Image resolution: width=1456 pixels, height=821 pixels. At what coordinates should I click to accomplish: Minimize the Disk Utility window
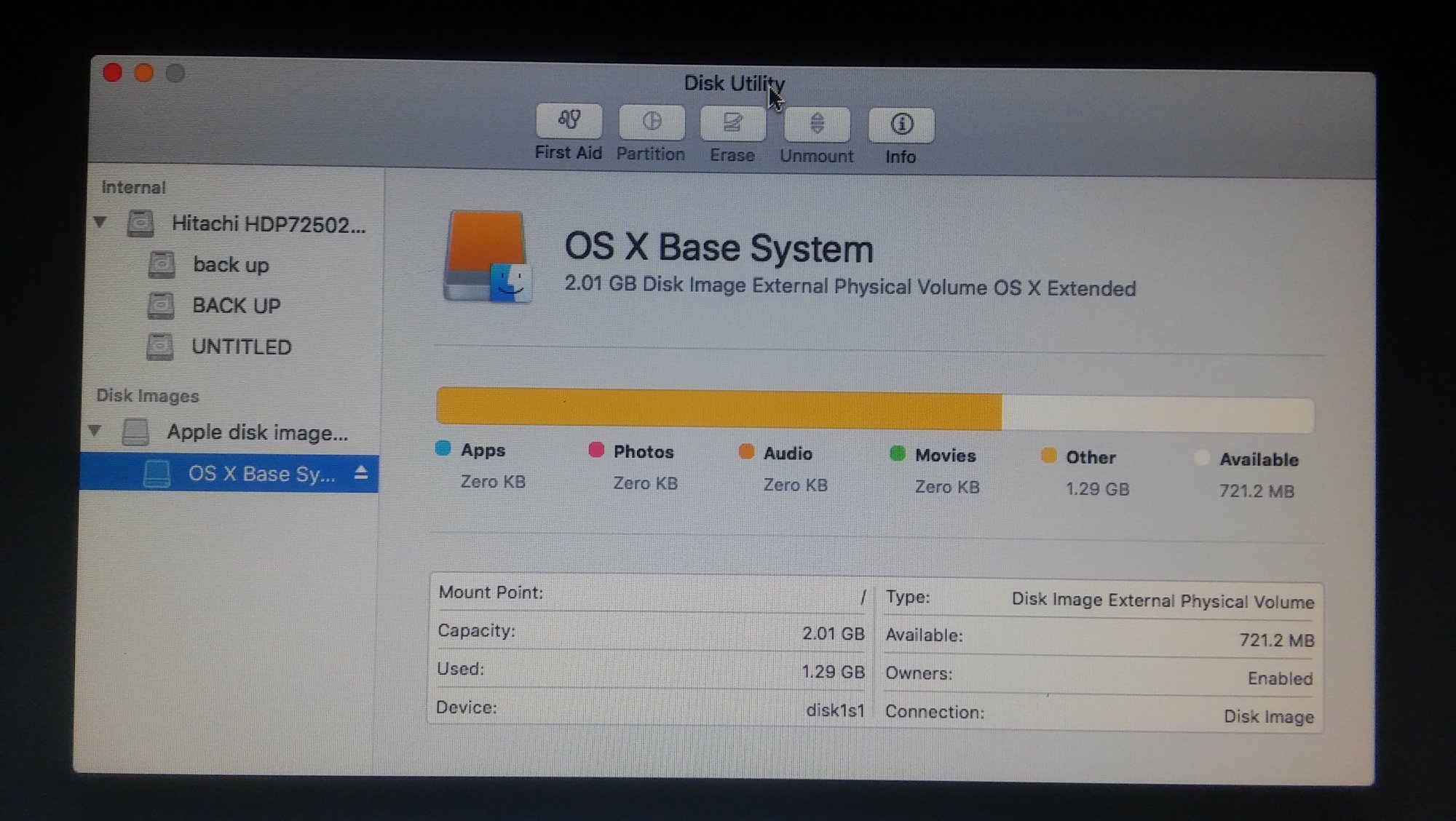143,73
